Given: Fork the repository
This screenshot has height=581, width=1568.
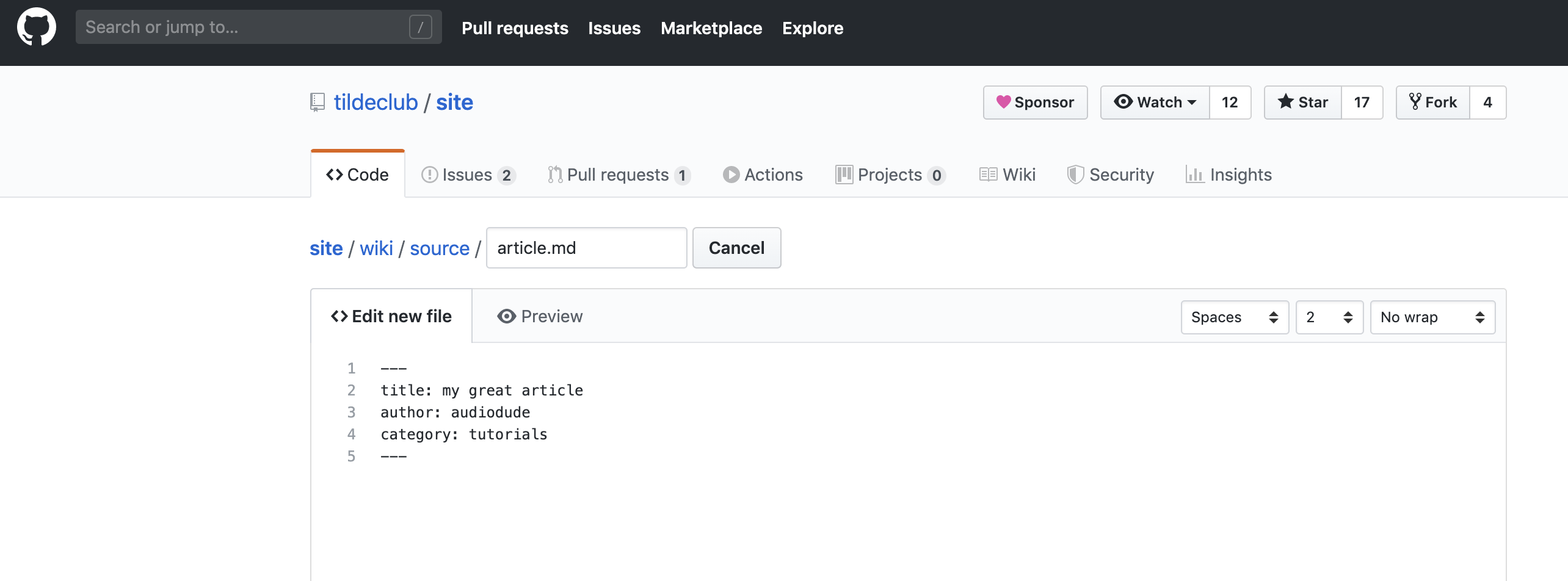Looking at the screenshot, I should [x=1432, y=103].
